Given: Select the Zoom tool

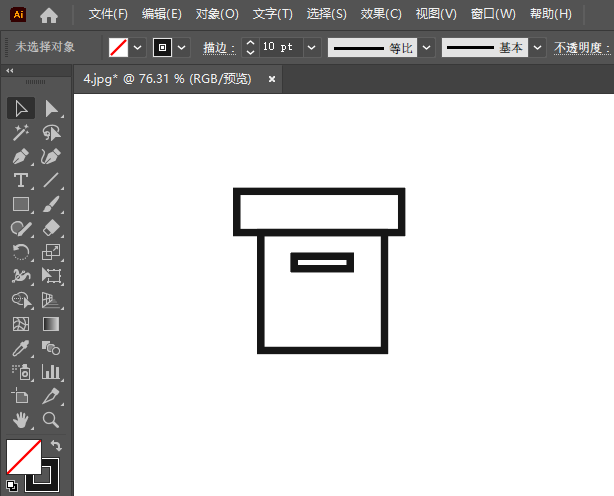Looking at the screenshot, I should pos(51,420).
